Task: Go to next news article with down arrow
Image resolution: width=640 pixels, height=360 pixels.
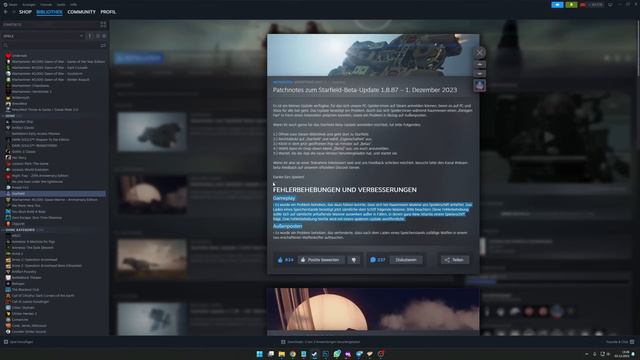Action: (x=480, y=73)
